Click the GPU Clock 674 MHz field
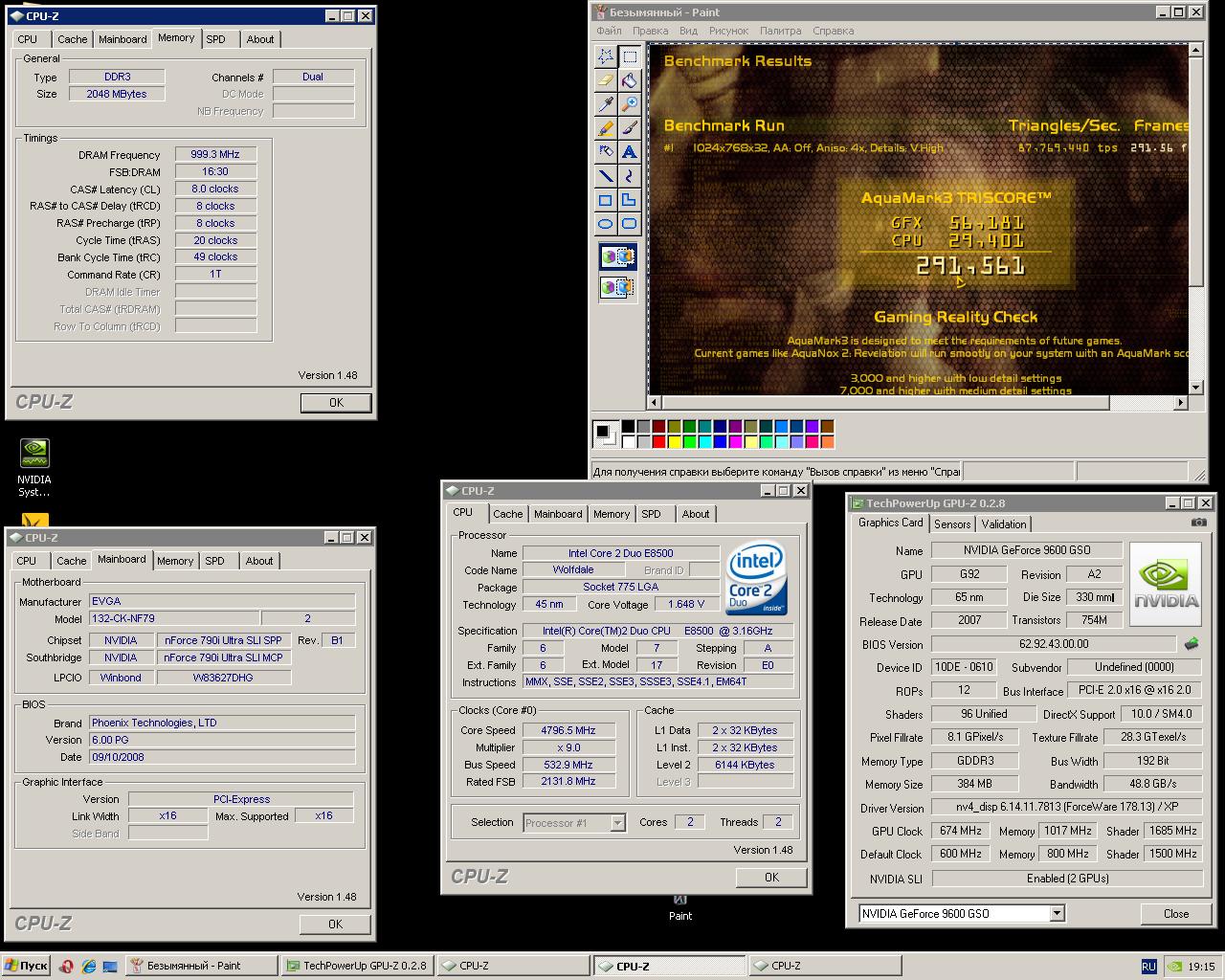Viewport: 1225px width, 980px height. tap(960, 831)
